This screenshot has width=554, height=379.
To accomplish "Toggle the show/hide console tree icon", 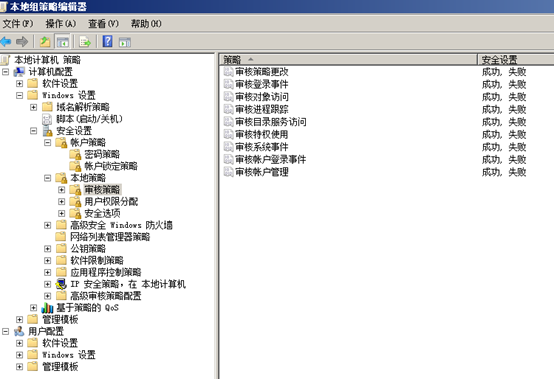I will (x=63, y=42).
